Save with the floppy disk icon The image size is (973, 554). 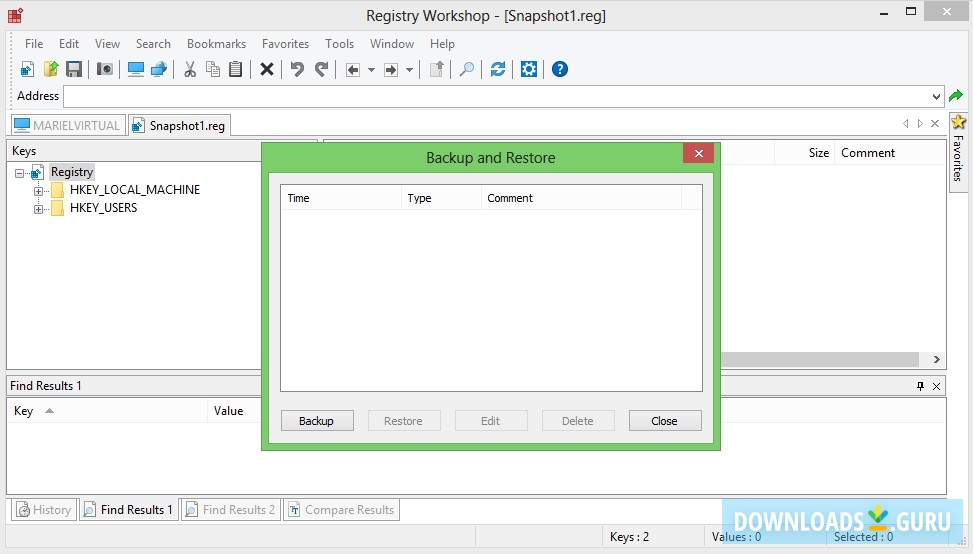(x=74, y=69)
